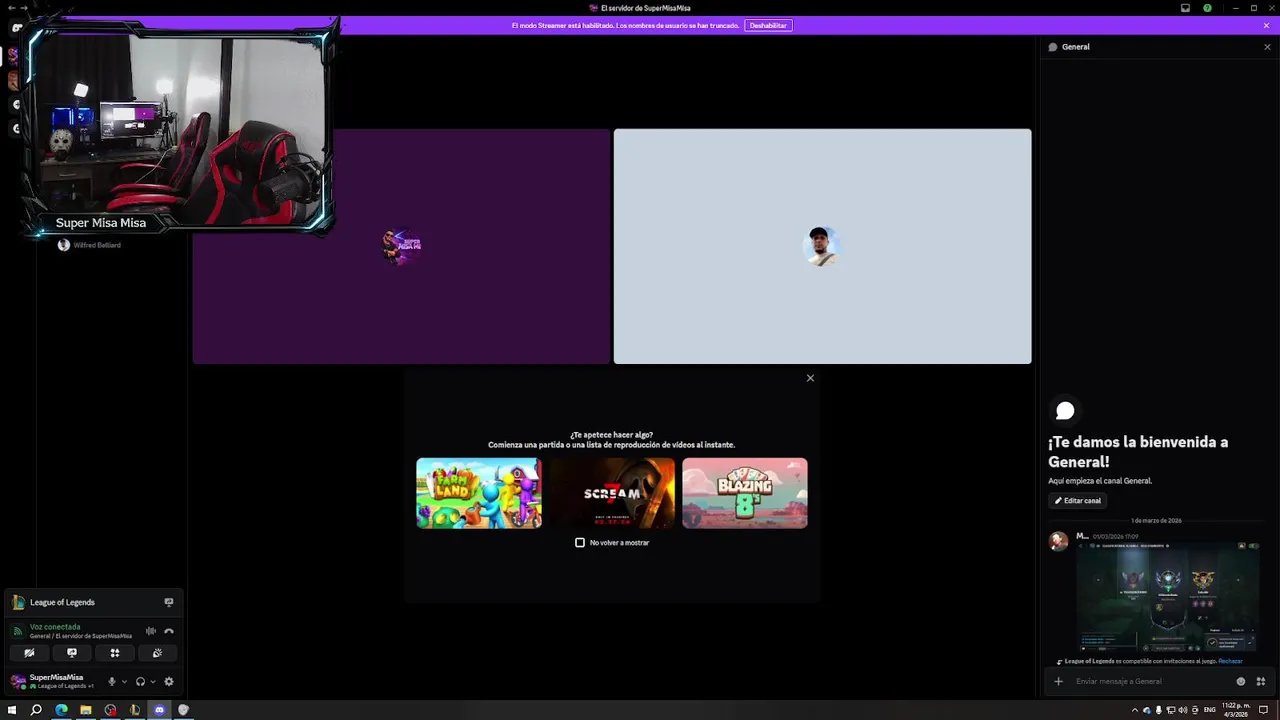Open the League of Legends screenshot attachment
Image resolution: width=1280 pixels, height=720 pixels.
[1168, 597]
